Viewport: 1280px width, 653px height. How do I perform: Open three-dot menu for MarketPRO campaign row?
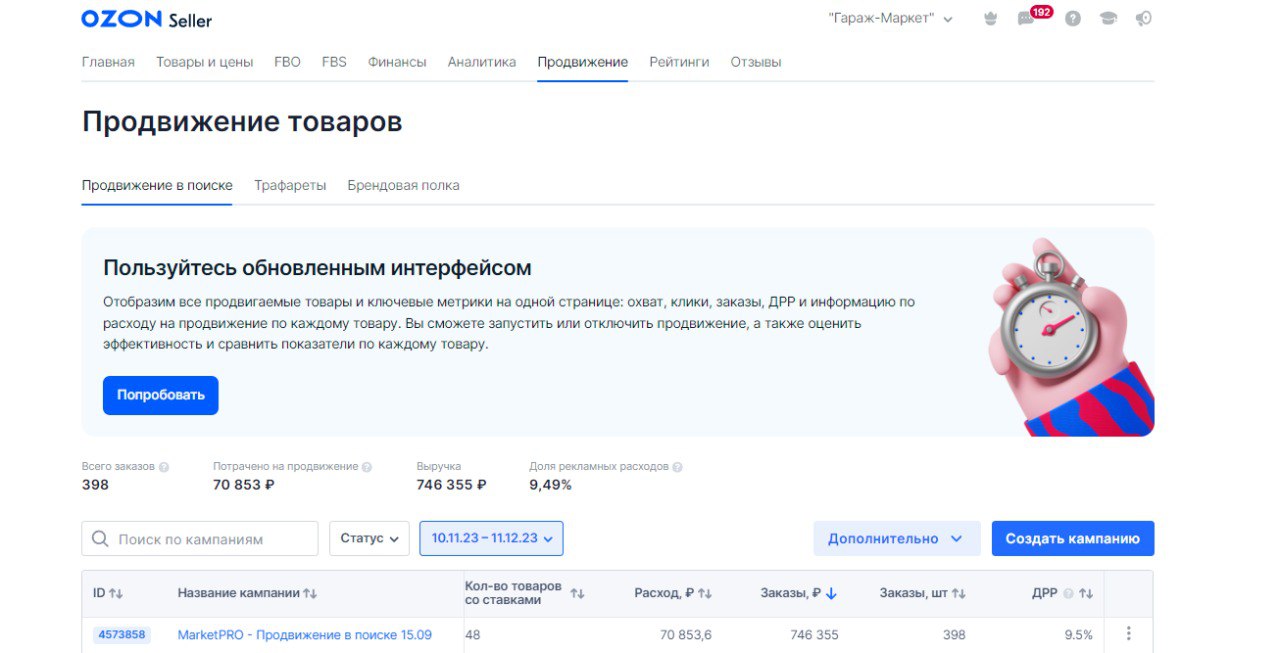point(1129,634)
